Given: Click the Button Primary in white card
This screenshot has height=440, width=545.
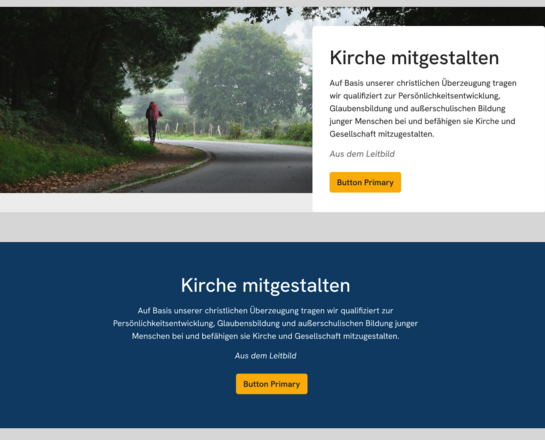Looking at the screenshot, I should 365,182.
